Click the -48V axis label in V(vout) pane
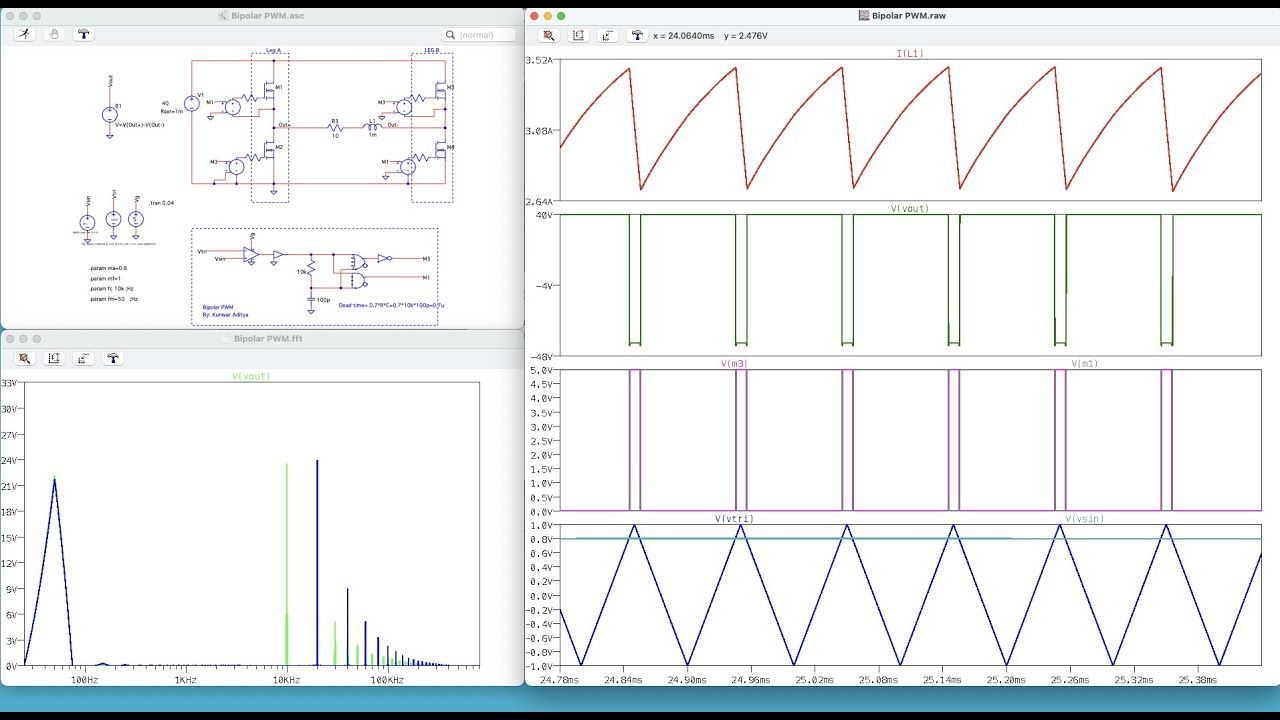1280x720 pixels. click(x=543, y=355)
